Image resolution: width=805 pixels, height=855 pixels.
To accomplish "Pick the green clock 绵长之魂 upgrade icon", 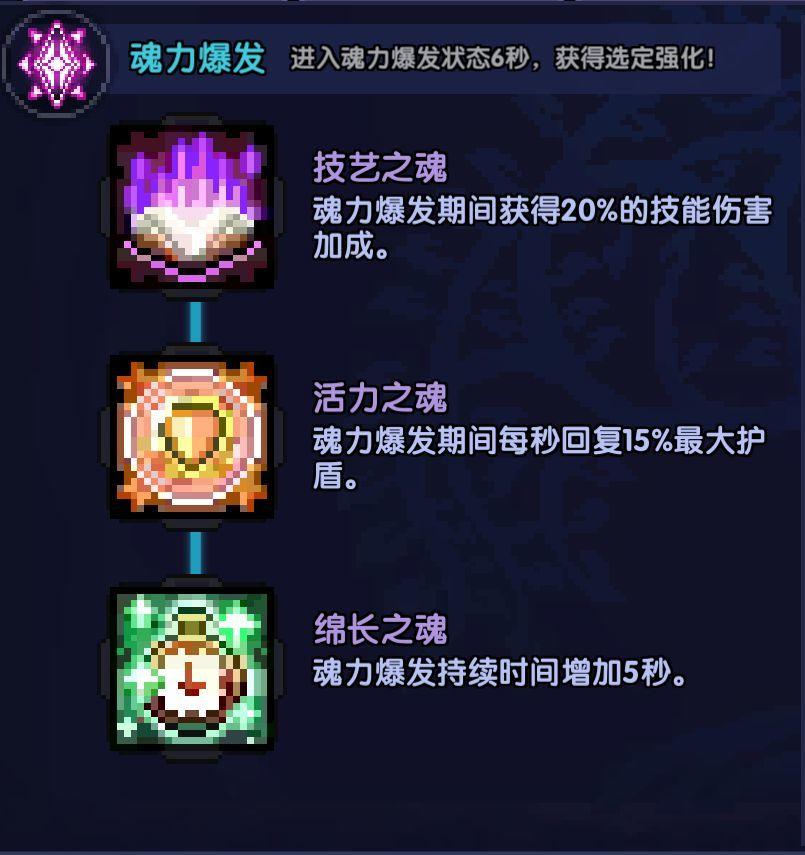I will tap(192, 669).
